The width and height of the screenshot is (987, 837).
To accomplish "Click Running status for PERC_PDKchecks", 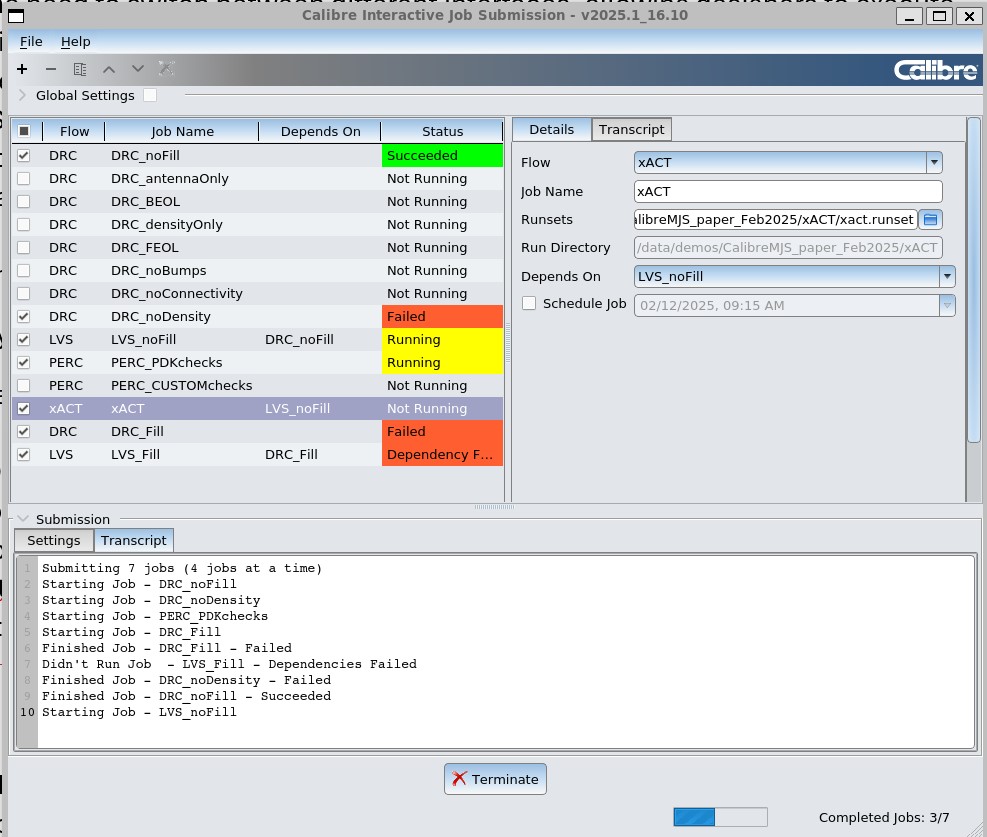I will 442,362.
